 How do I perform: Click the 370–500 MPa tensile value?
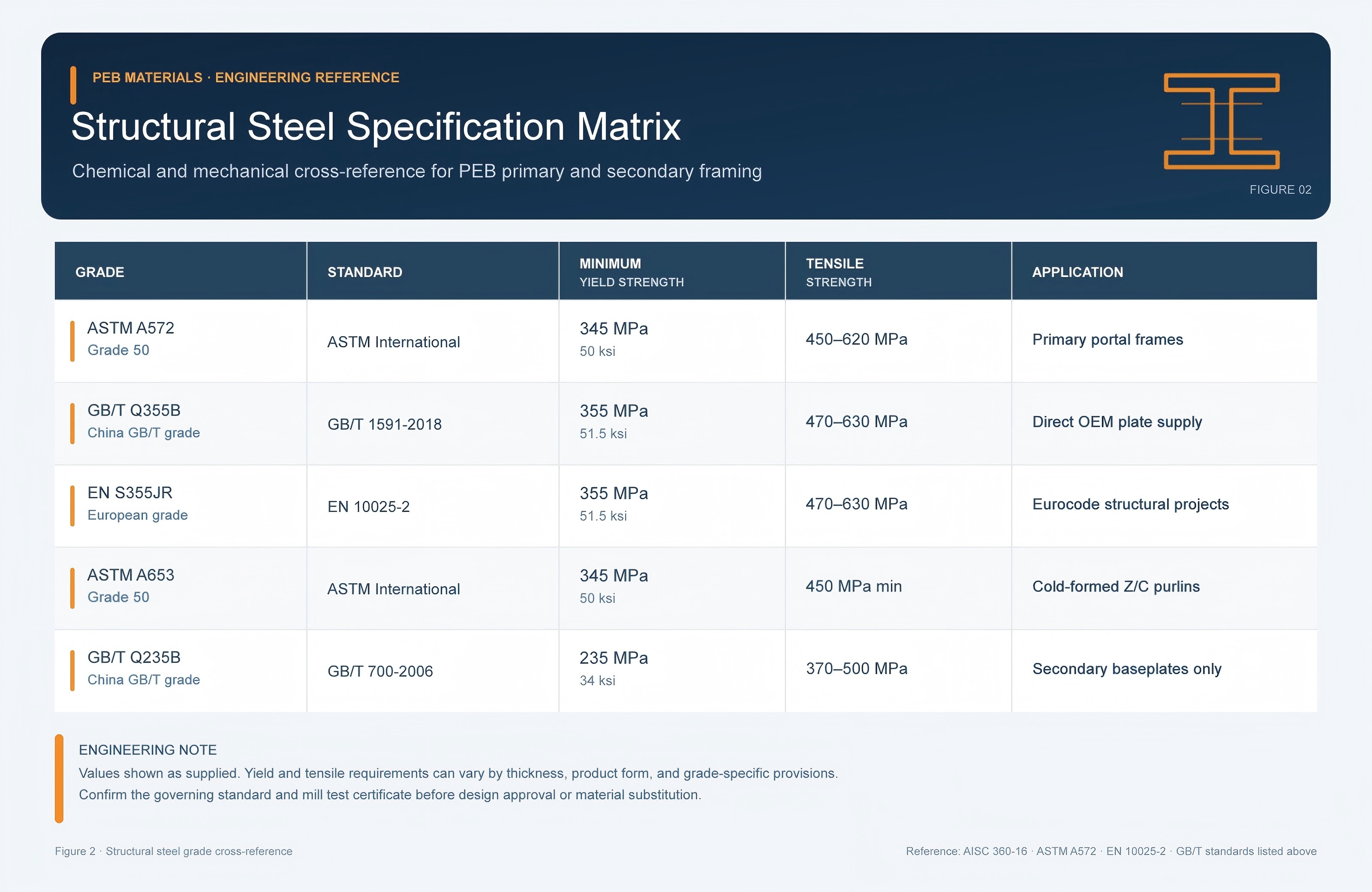[x=857, y=669]
